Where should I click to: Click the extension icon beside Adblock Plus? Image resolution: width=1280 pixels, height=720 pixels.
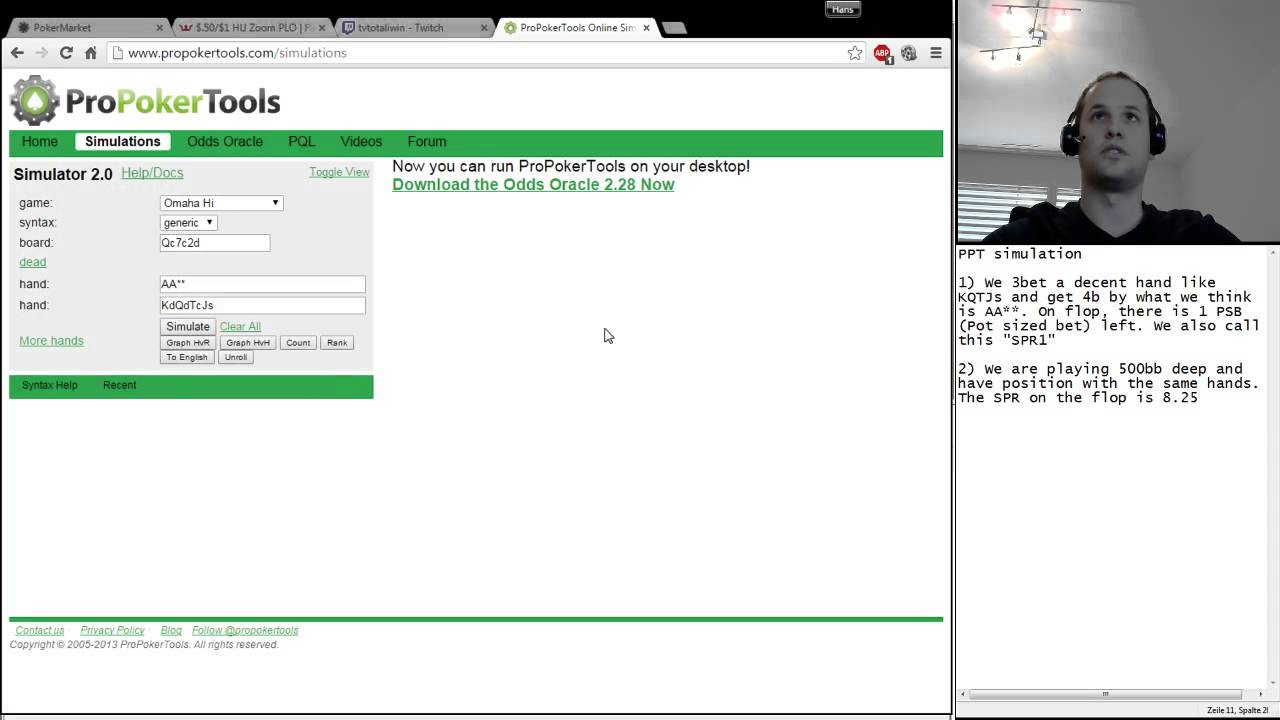(908, 53)
